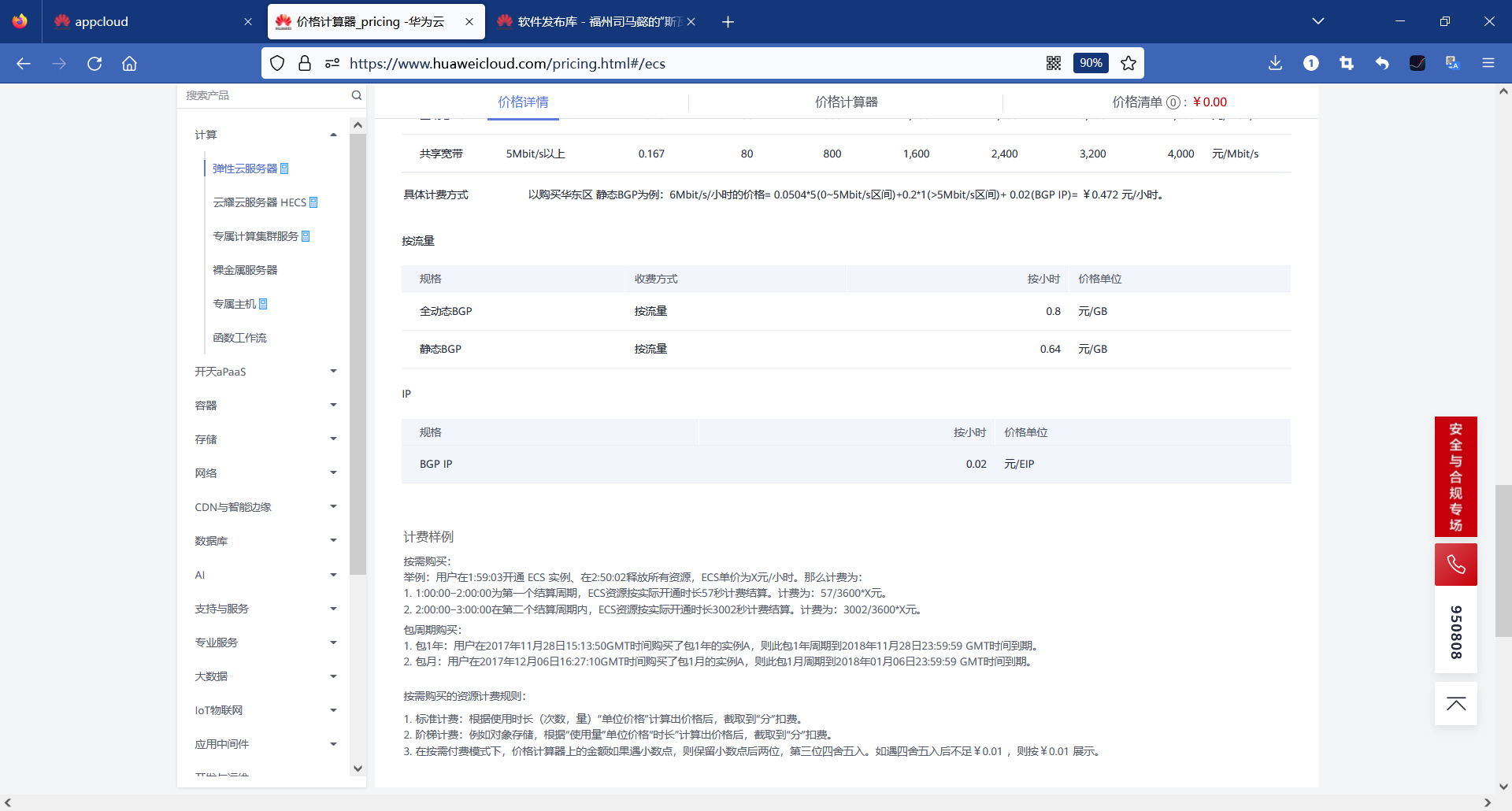Jump back to top with the arrow icon
Image resolution: width=1512 pixels, height=811 pixels.
pyautogui.click(x=1456, y=704)
